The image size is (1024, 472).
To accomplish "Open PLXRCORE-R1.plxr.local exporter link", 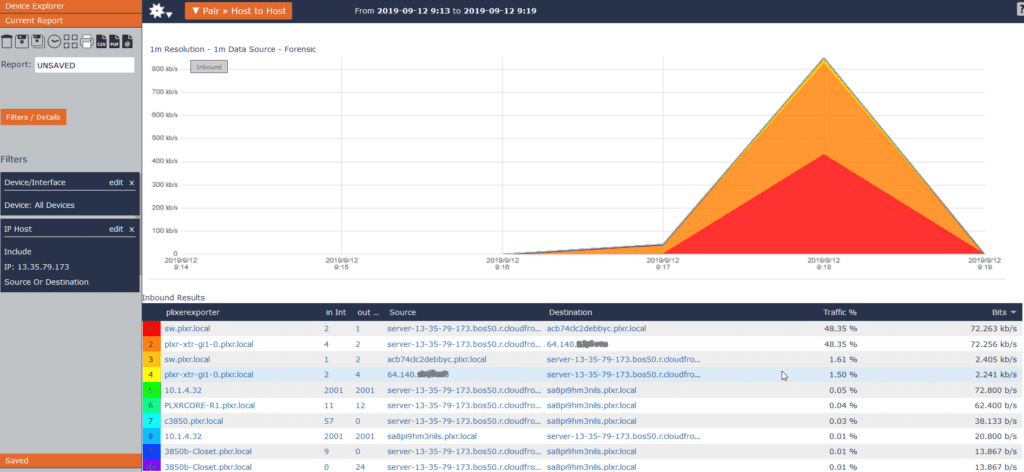I will coord(210,405).
